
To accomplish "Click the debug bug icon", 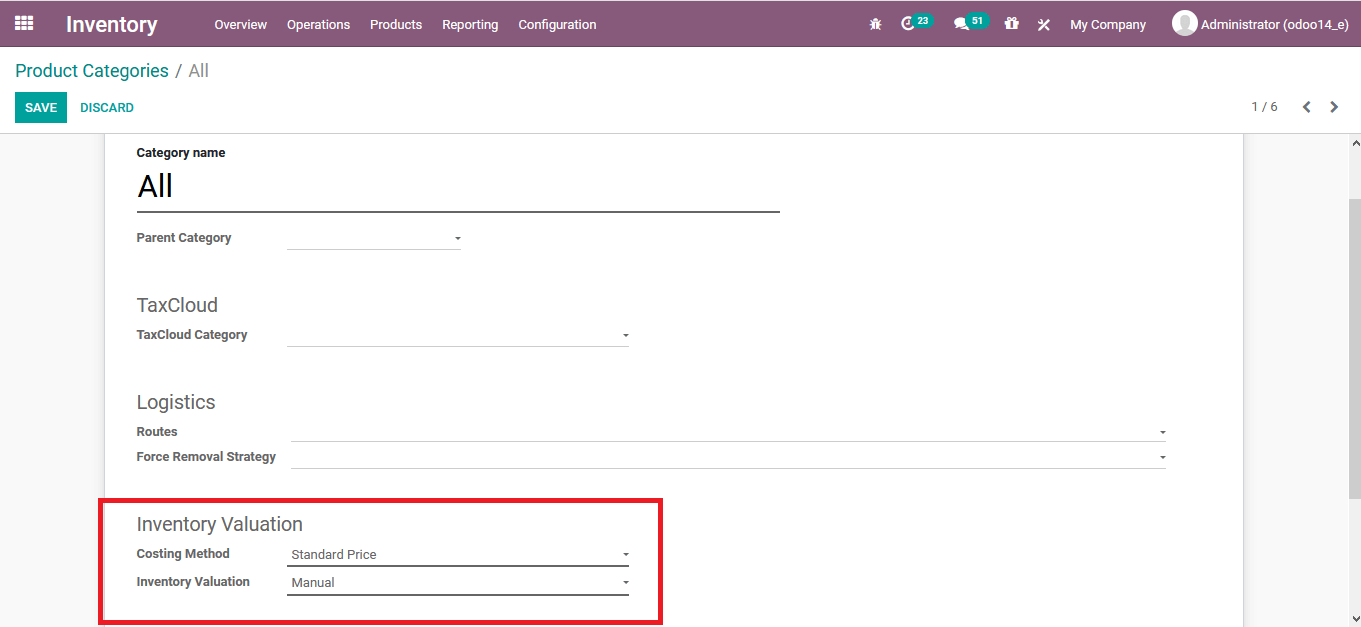I will [876, 24].
